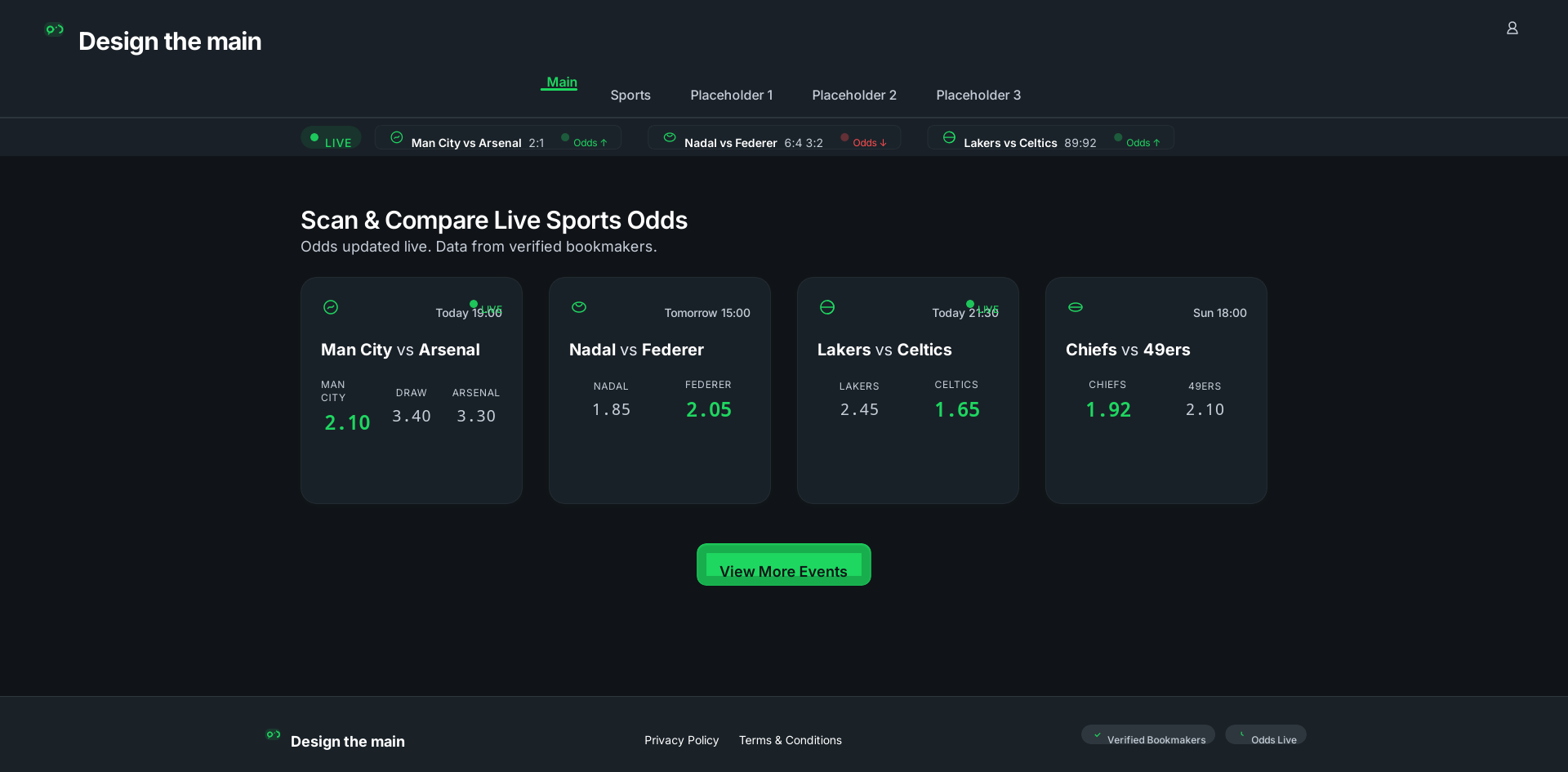Screen dimensions: 1568x772
Task: Open Nadal vs Federer ticker item
Action: tap(773, 138)
